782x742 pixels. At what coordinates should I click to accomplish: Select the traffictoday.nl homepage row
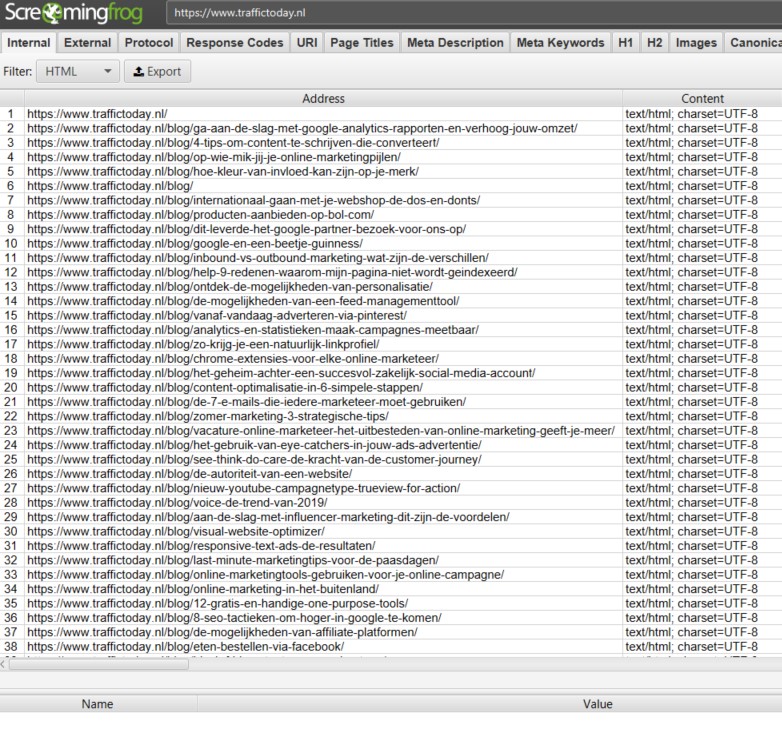[x=97, y=114]
